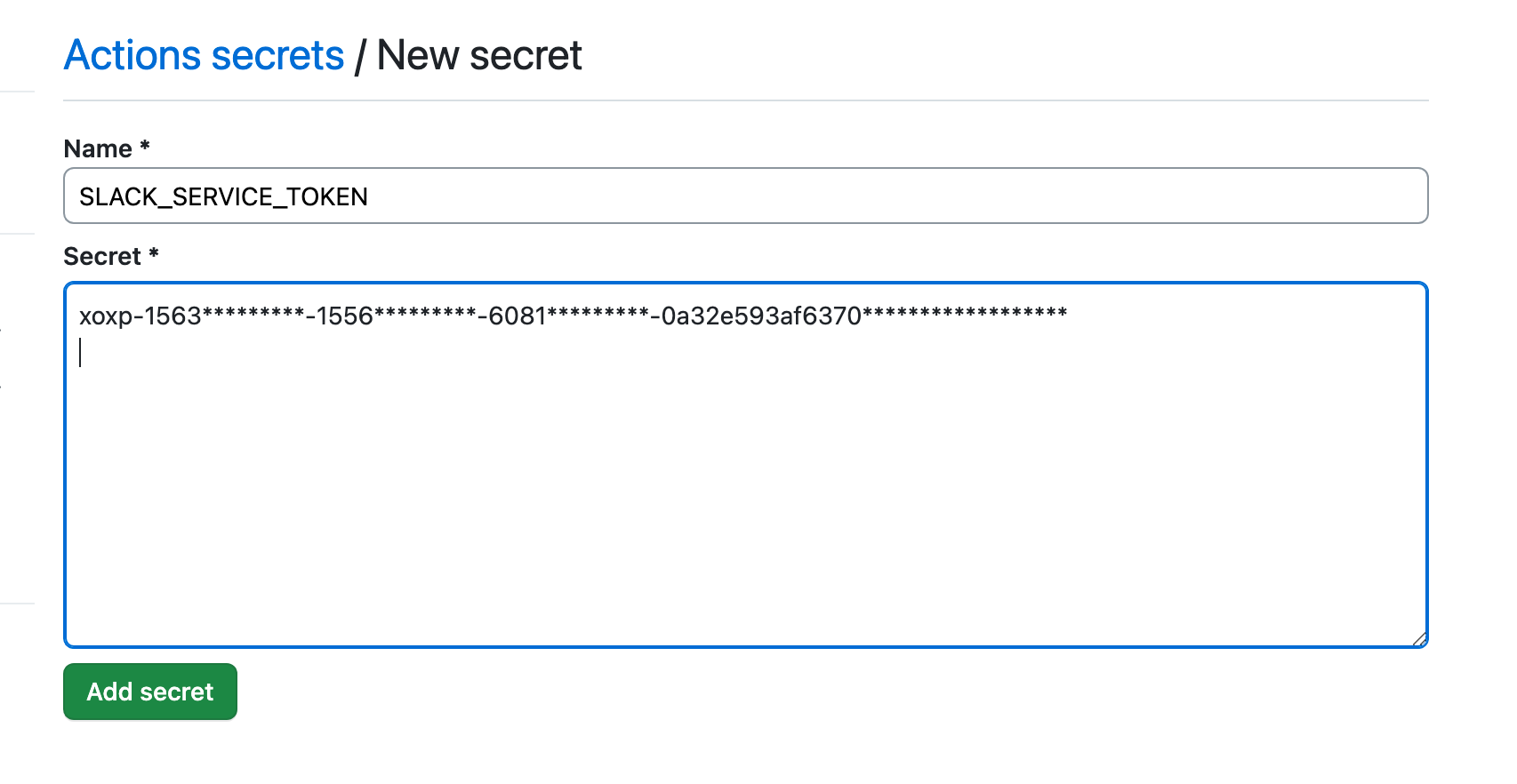This screenshot has width=1517, height=784.
Task: Select the SLACK_SERVICE_TOKEN text in Name field
Action: pyautogui.click(x=222, y=196)
